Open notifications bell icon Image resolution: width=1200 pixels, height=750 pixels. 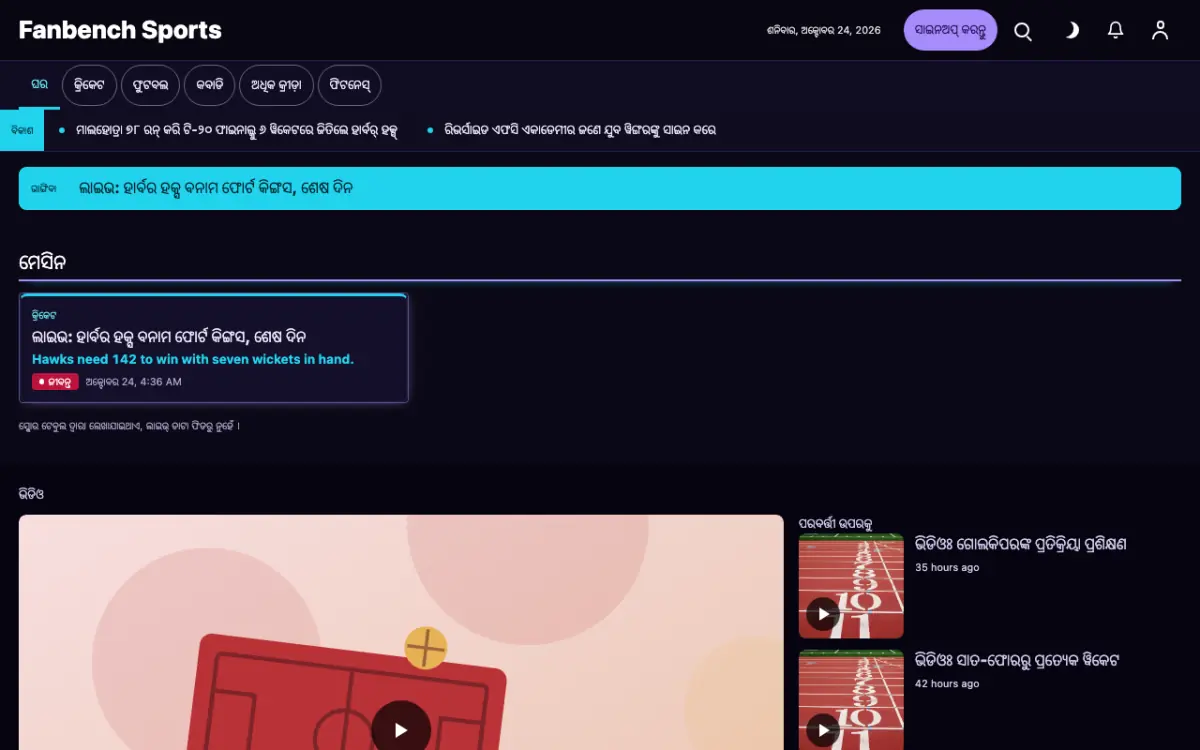1116,31
